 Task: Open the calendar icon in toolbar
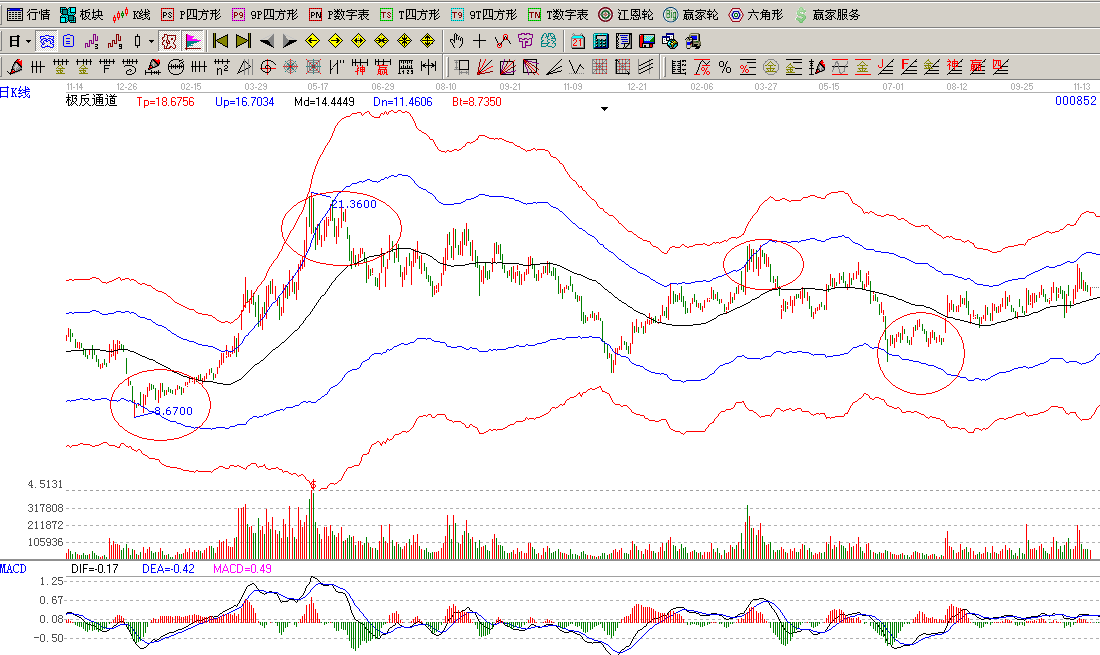pyautogui.click(x=578, y=42)
